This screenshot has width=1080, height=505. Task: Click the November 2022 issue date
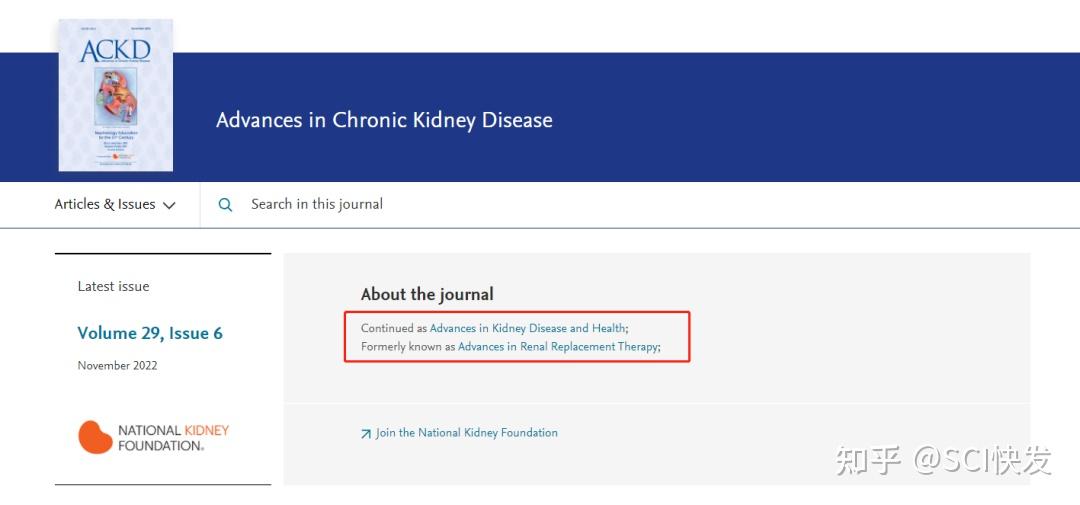point(117,365)
